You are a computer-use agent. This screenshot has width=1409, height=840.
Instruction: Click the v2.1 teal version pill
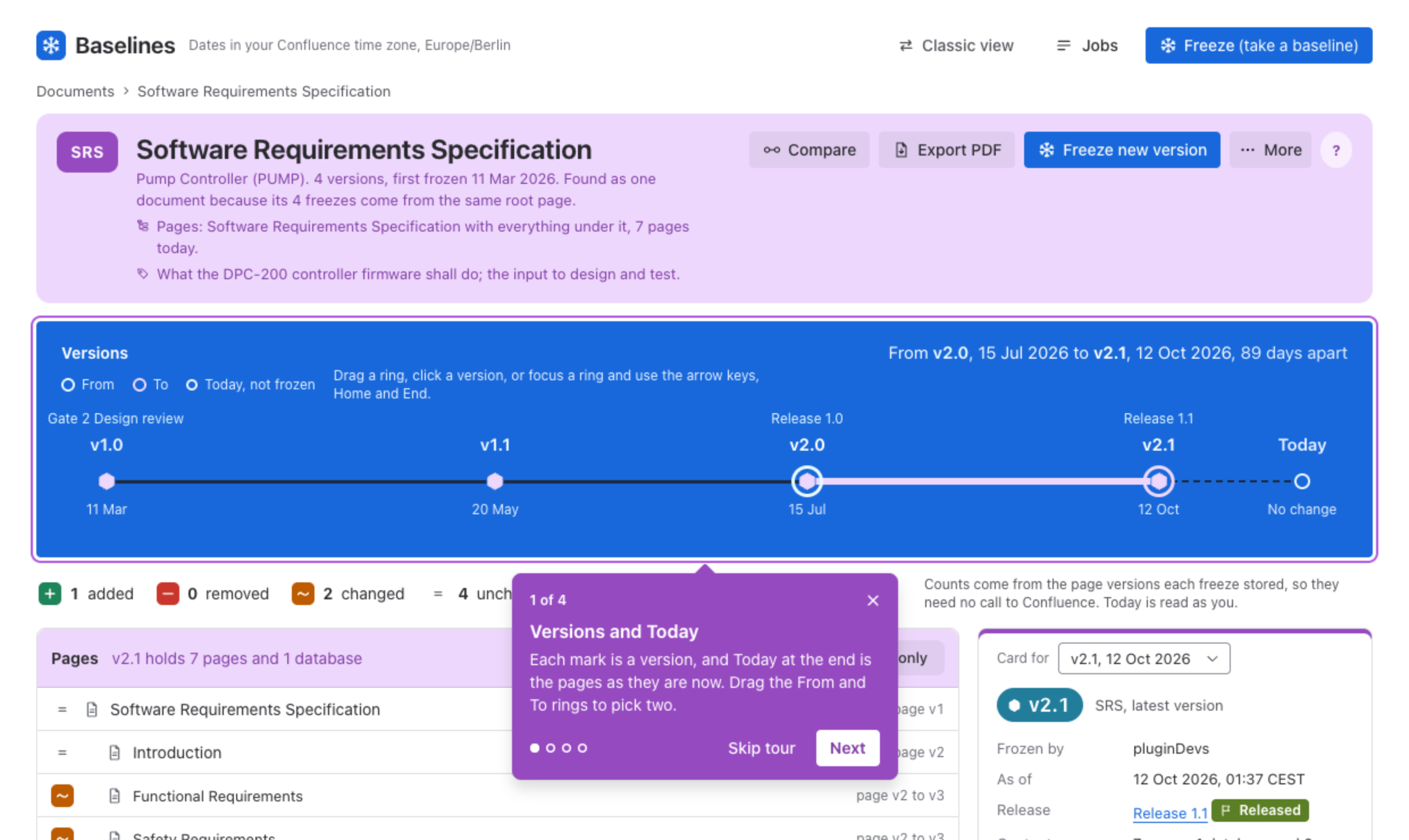point(1039,705)
